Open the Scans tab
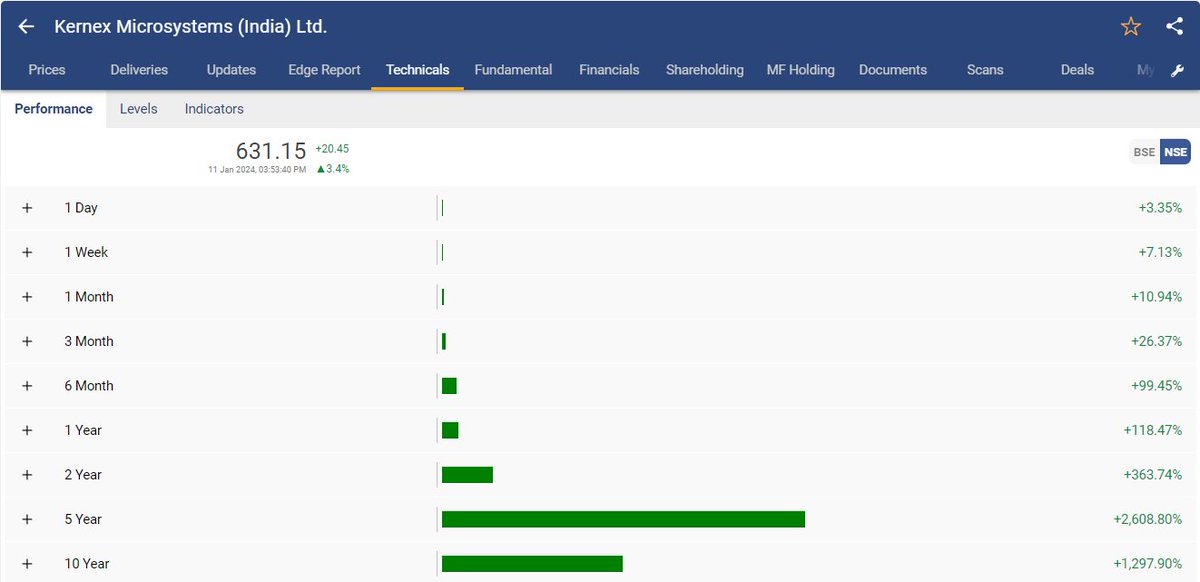The image size is (1200, 582). [985, 70]
